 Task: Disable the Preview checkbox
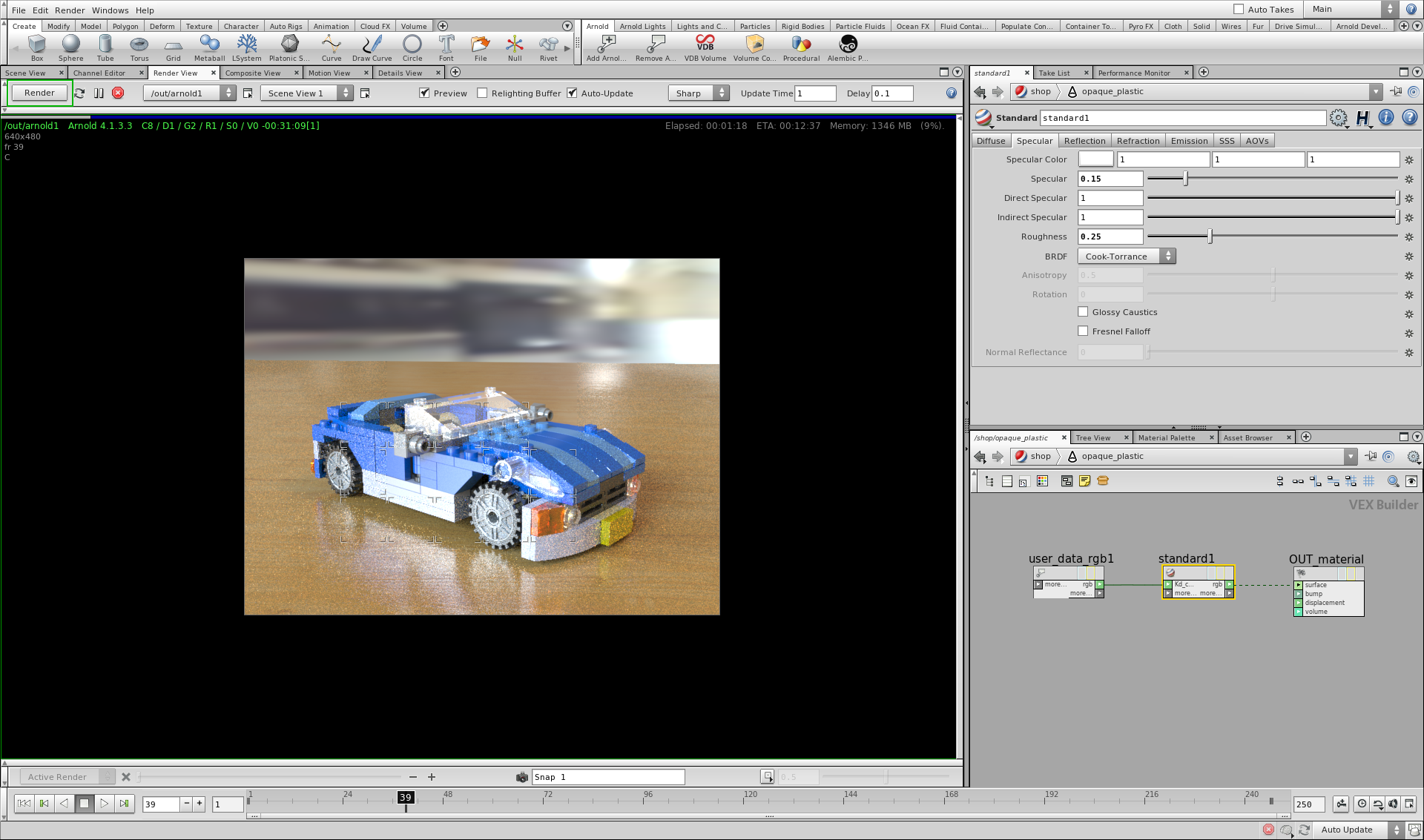[424, 93]
